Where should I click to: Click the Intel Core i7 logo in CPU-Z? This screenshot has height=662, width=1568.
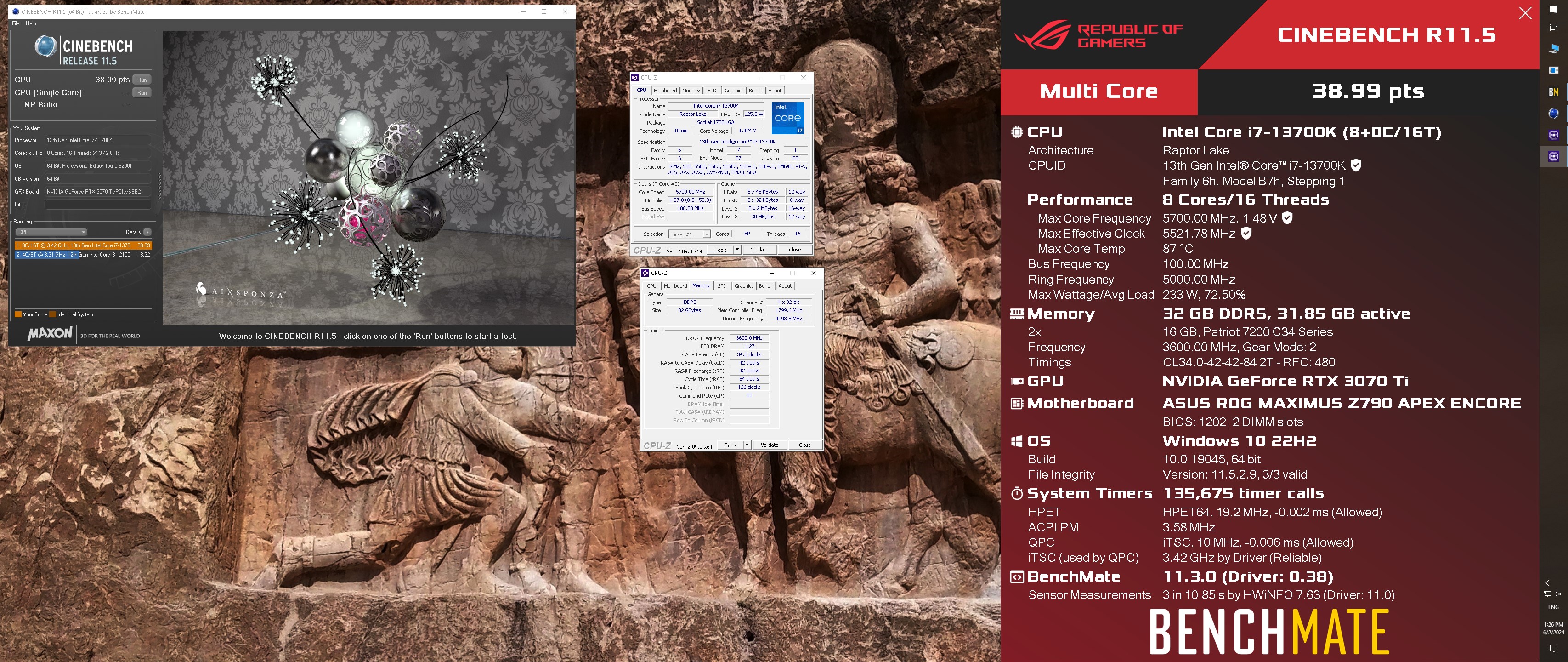click(x=787, y=118)
